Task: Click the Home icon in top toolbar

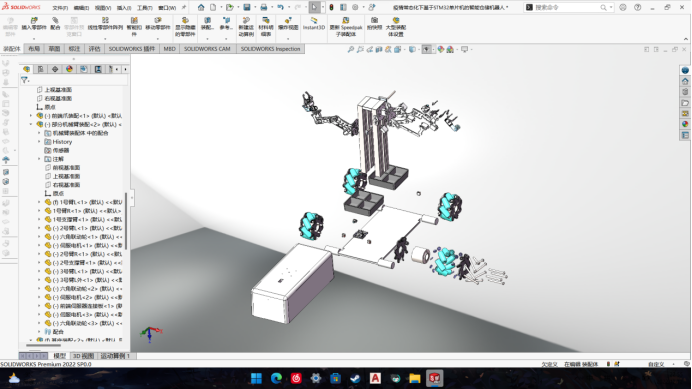Action: click(x=201, y=8)
